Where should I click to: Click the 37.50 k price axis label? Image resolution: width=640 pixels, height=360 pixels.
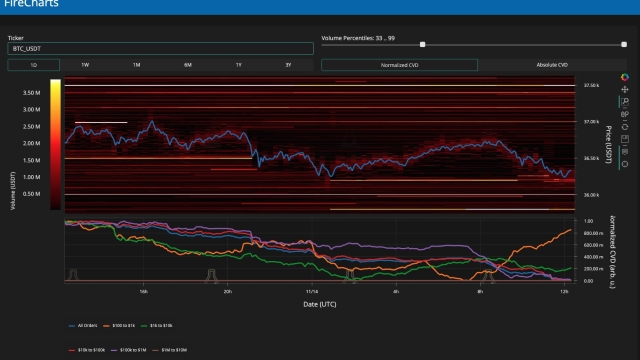(591, 85)
